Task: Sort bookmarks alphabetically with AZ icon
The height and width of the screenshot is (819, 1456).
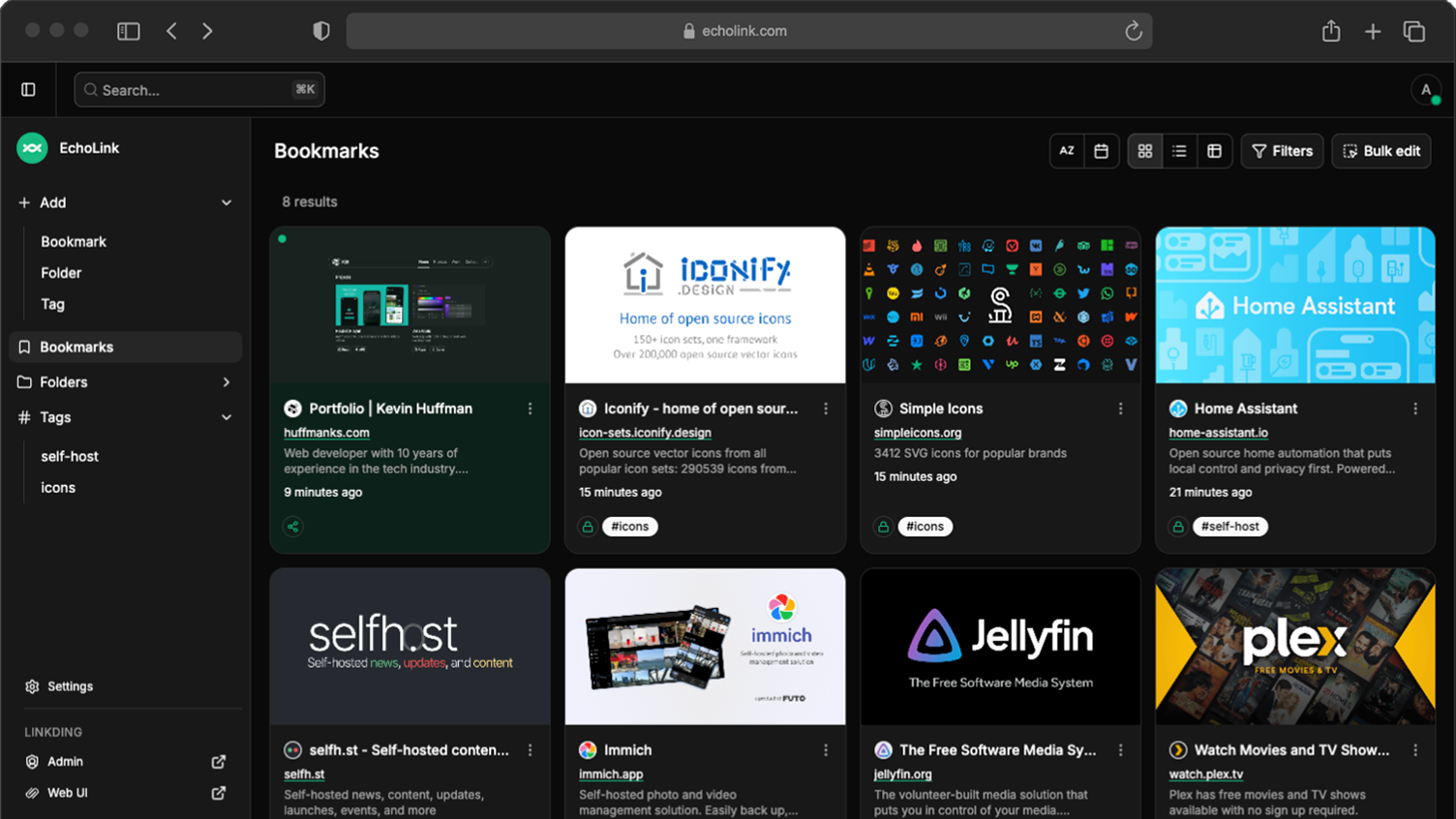Action: click(1067, 151)
